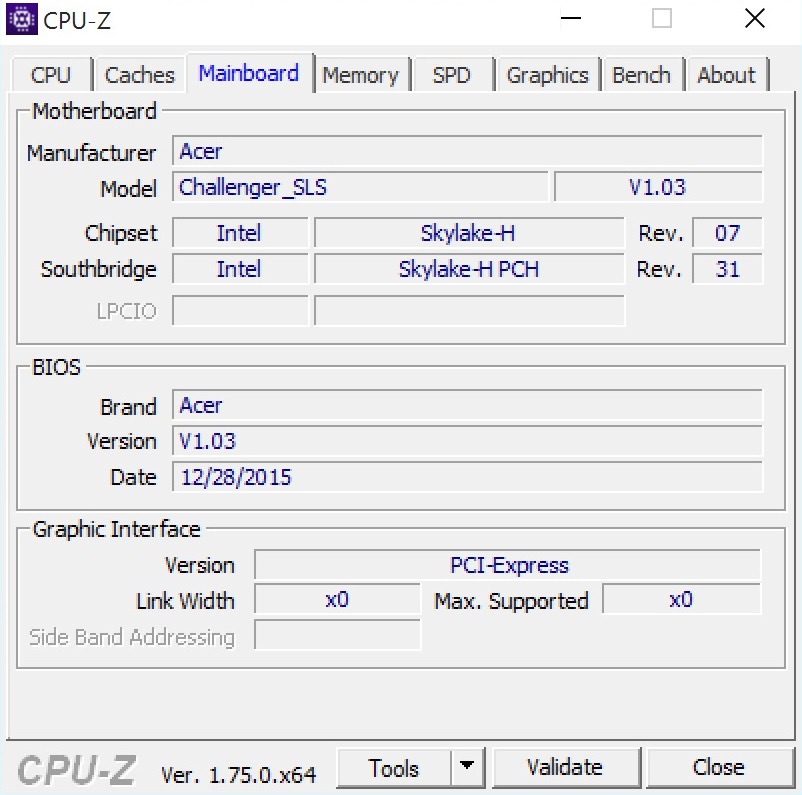Image resolution: width=802 pixels, height=795 pixels.
Task: Click the Close button at the bottom
Action: tap(719, 767)
